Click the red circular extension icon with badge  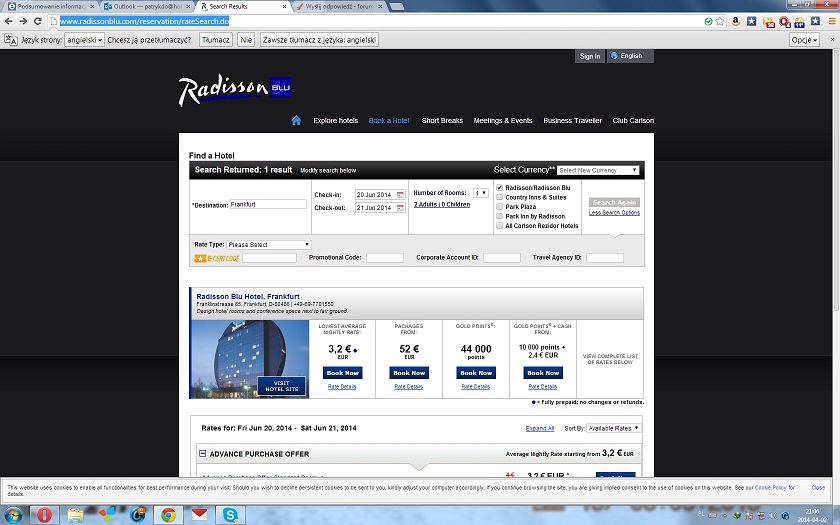[x=784, y=22]
